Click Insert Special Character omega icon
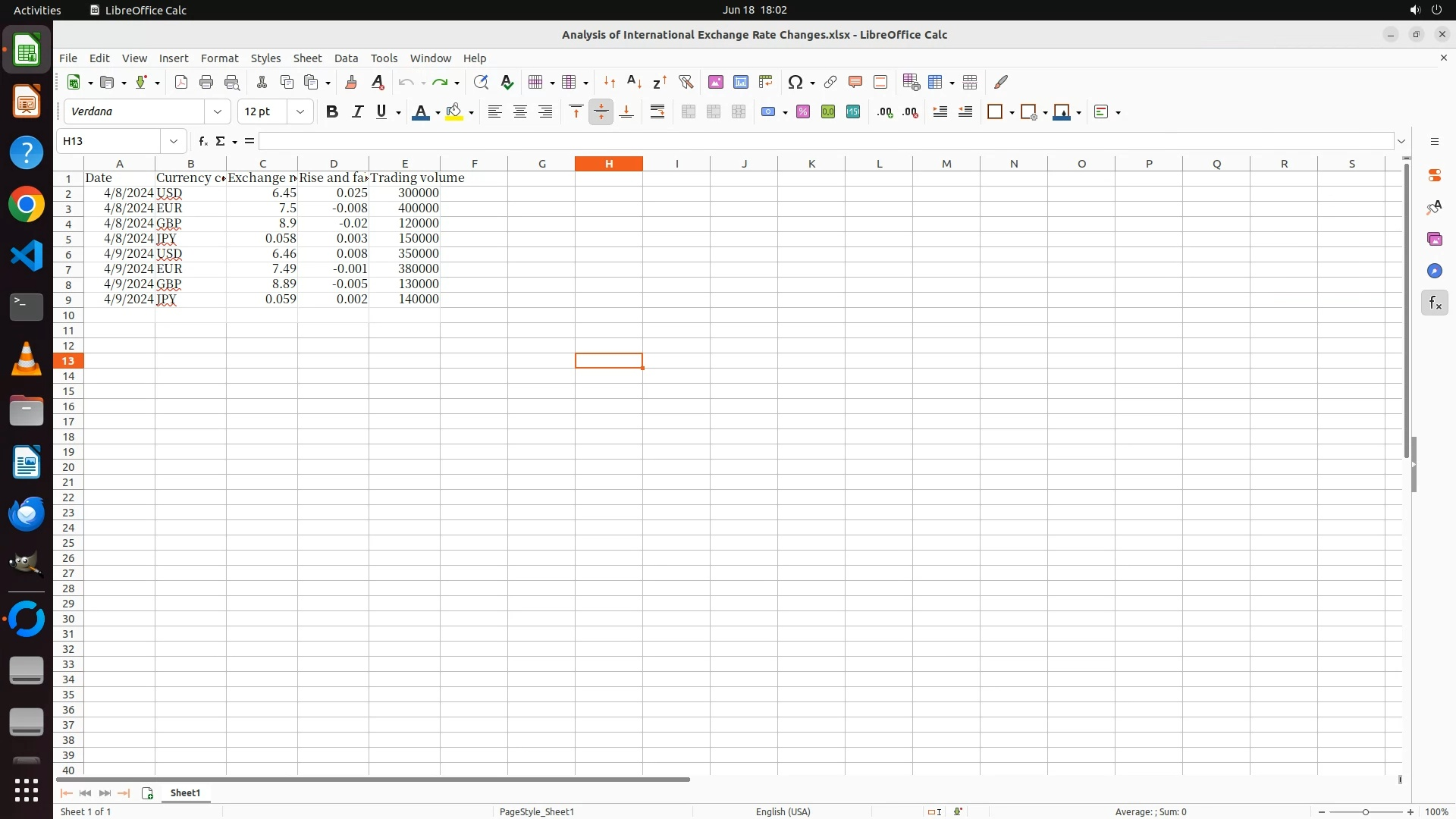Screen dimensions: 1456x819 (795, 82)
